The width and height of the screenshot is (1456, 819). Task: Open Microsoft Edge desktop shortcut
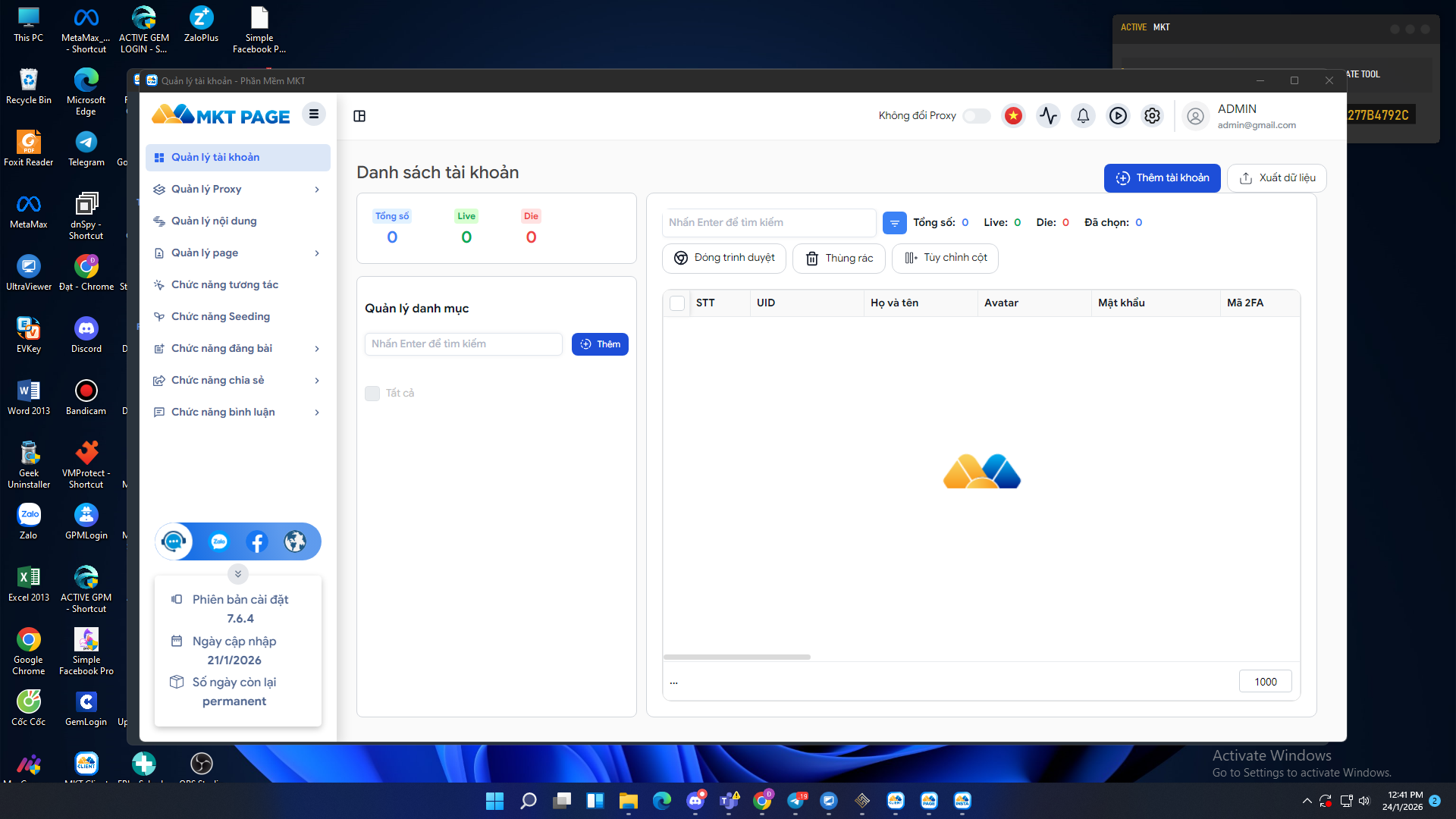[x=86, y=91]
